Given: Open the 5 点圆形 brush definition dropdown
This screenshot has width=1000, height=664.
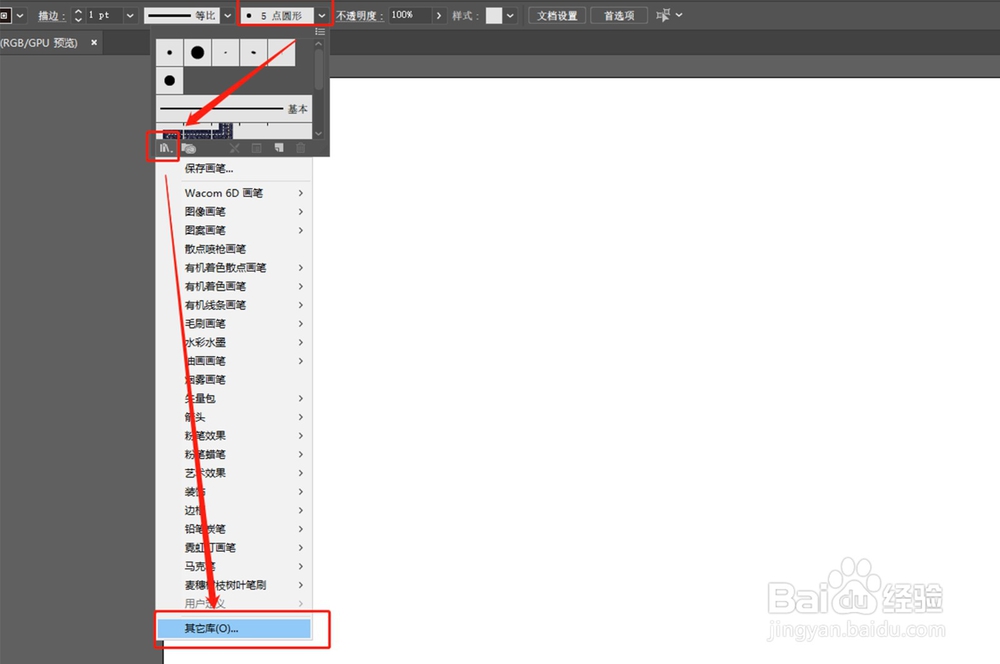Looking at the screenshot, I should pyautogui.click(x=322, y=15).
